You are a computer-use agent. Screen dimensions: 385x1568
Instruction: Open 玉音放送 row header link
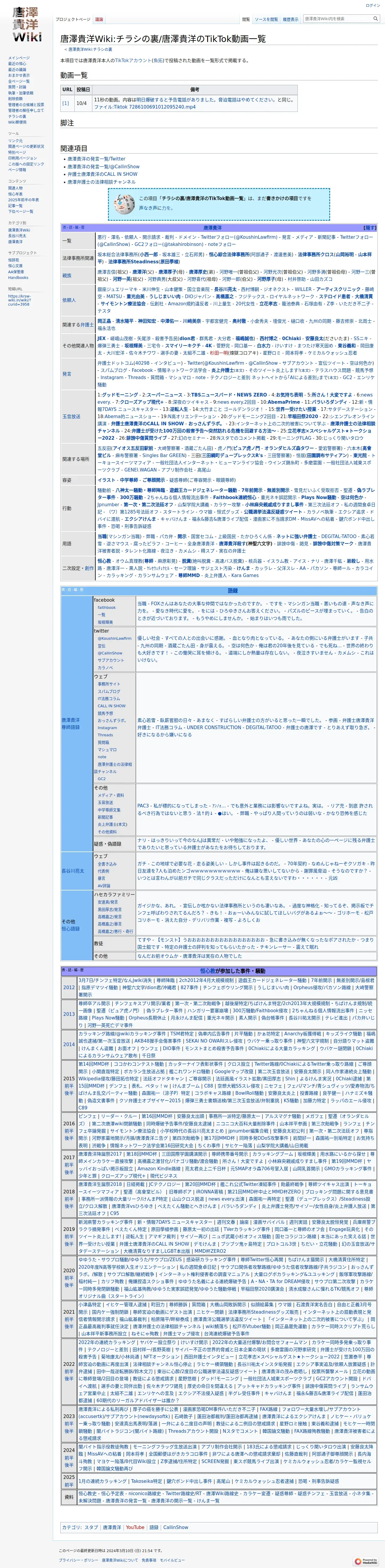click(71, 416)
